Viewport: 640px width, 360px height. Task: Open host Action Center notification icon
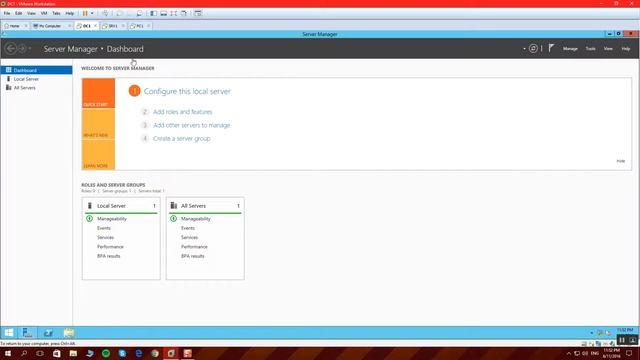click(629, 353)
